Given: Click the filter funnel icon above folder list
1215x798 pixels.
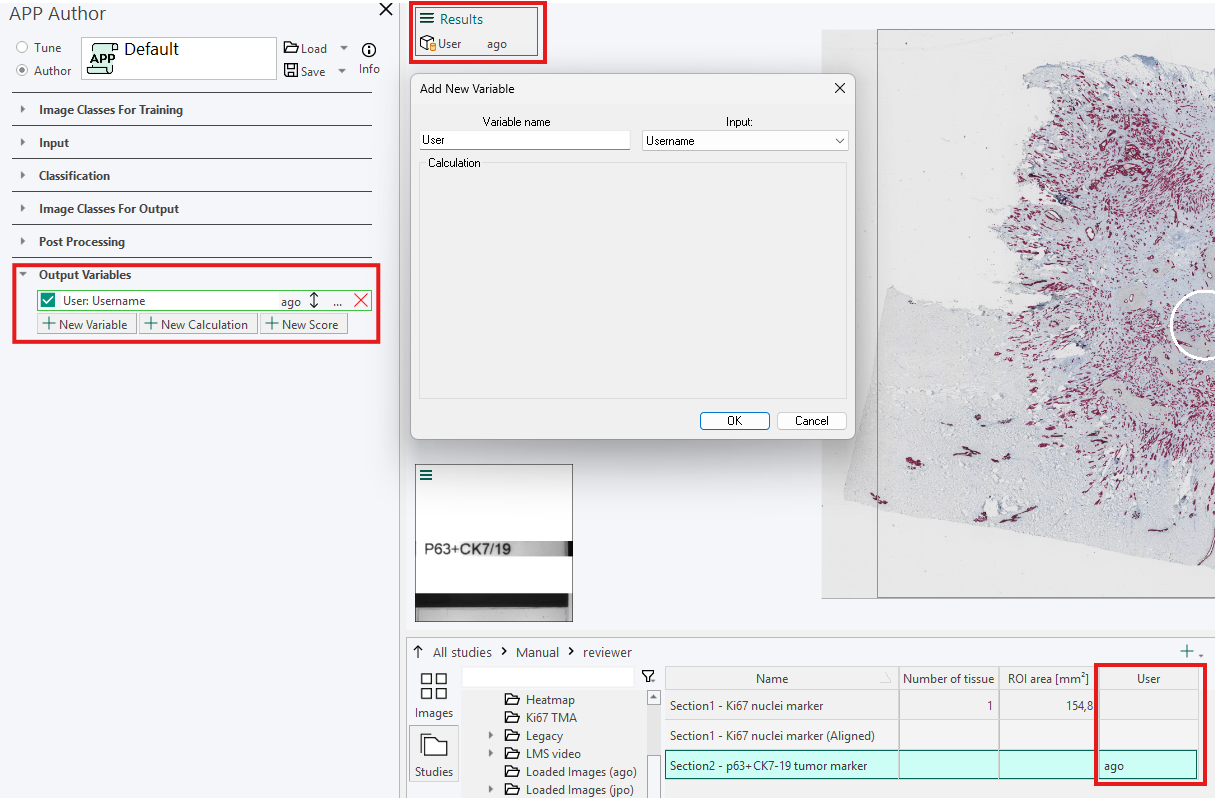Looking at the screenshot, I should tap(648, 676).
